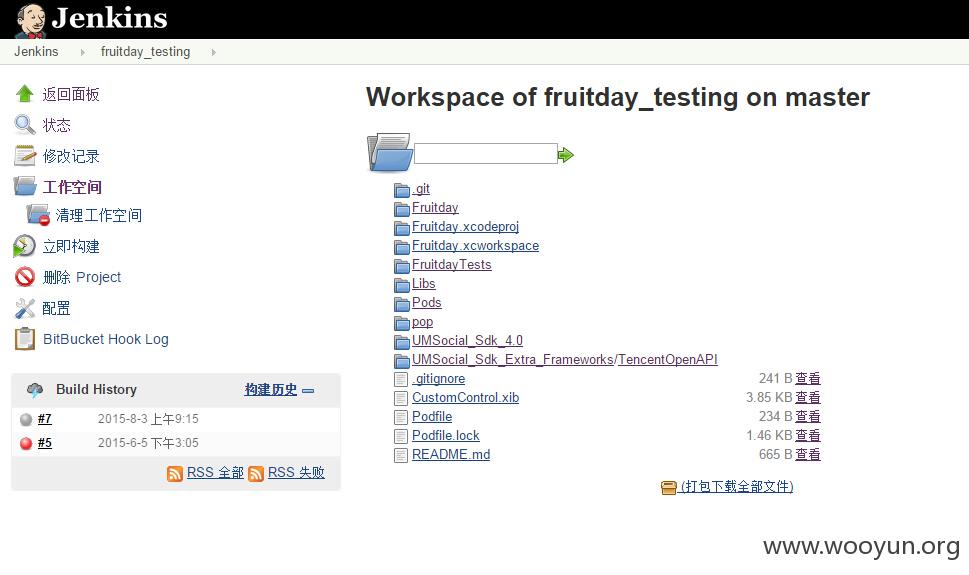969x575 pixels.
Task: Click the green go arrow next to path box
Action: (x=565, y=155)
